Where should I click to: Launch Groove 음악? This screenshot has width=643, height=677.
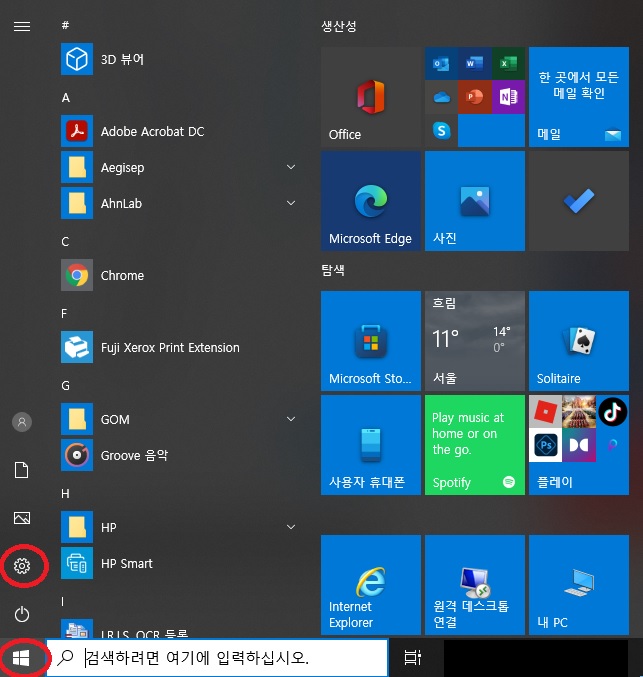click(179, 456)
